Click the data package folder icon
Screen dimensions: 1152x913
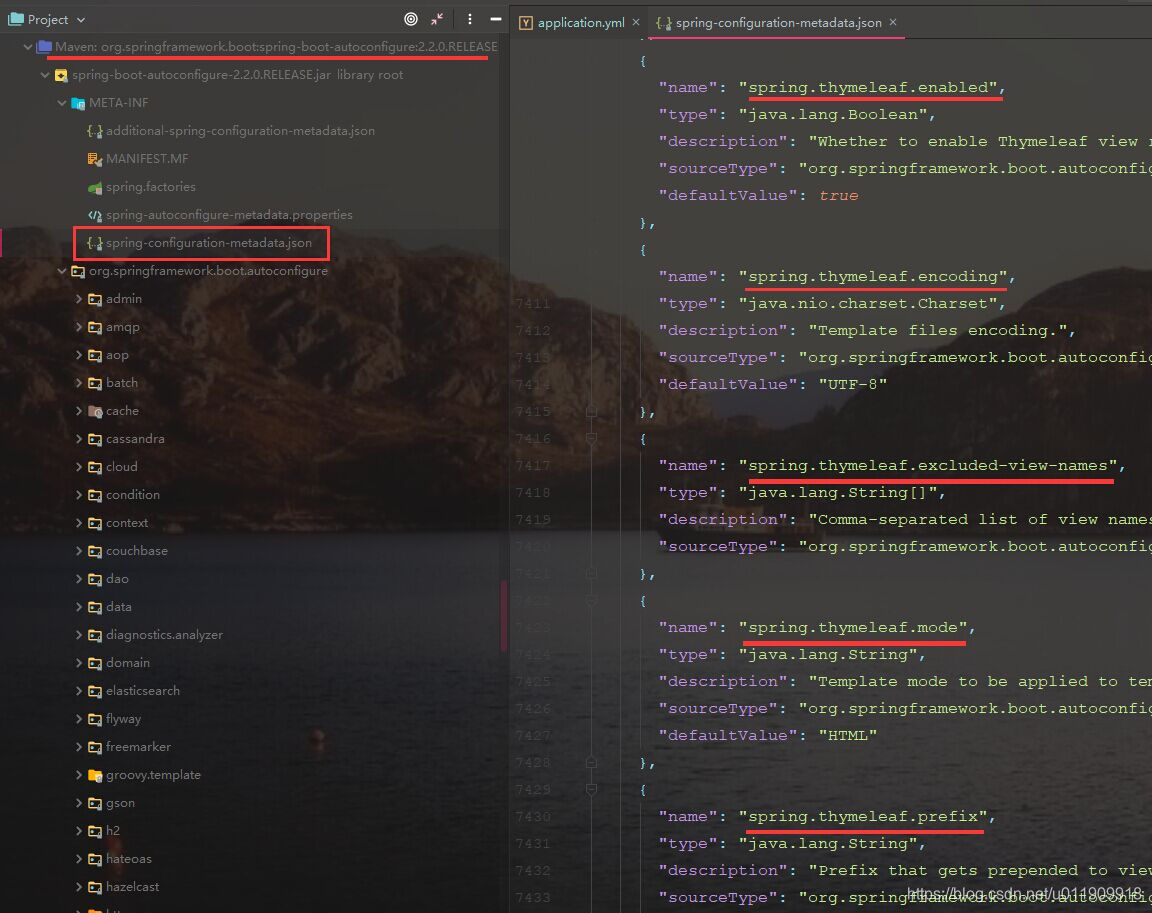point(95,607)
